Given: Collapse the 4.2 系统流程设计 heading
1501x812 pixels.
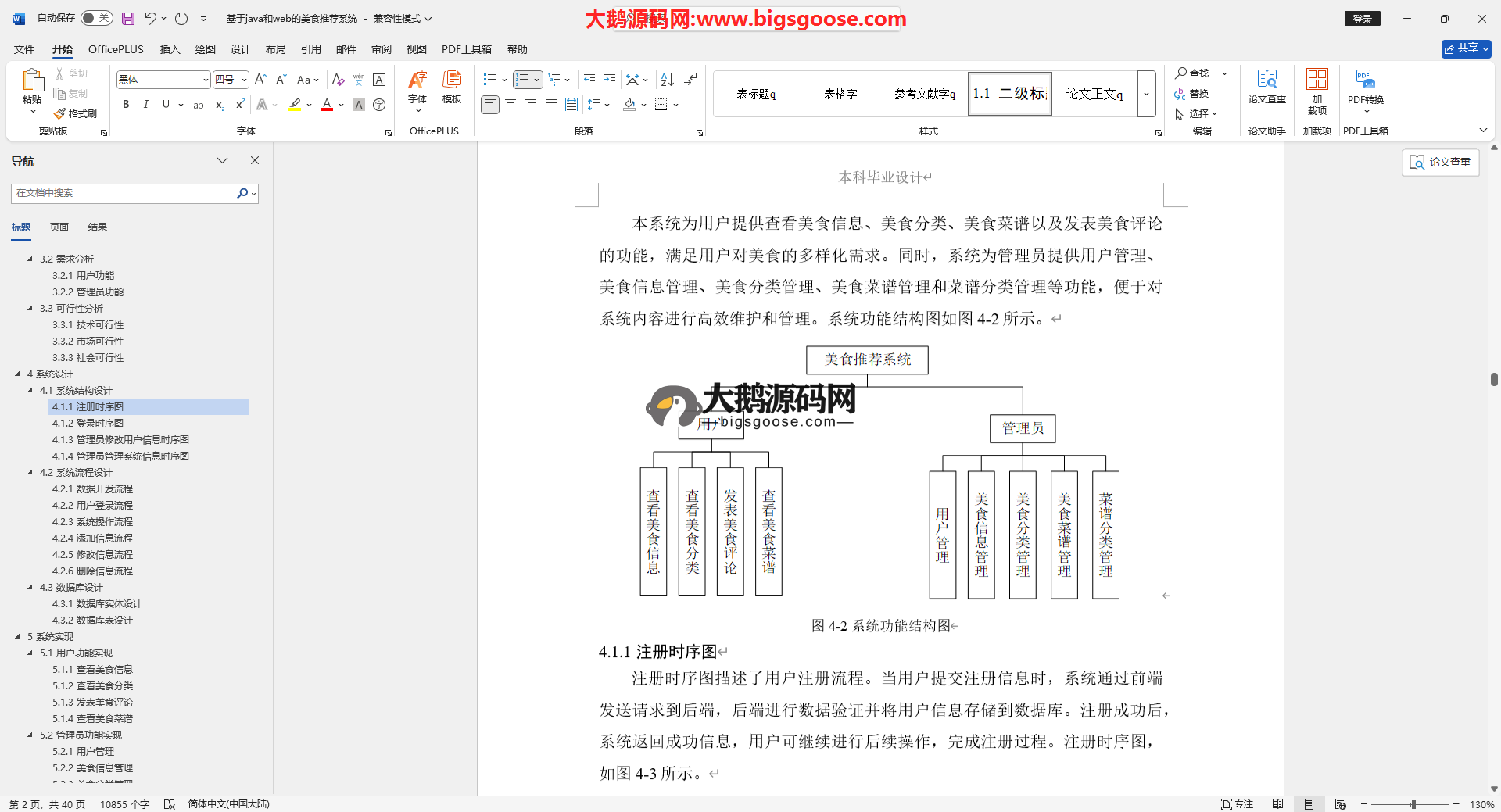Looking at the screenshot, I should click(x=30, y=473).
